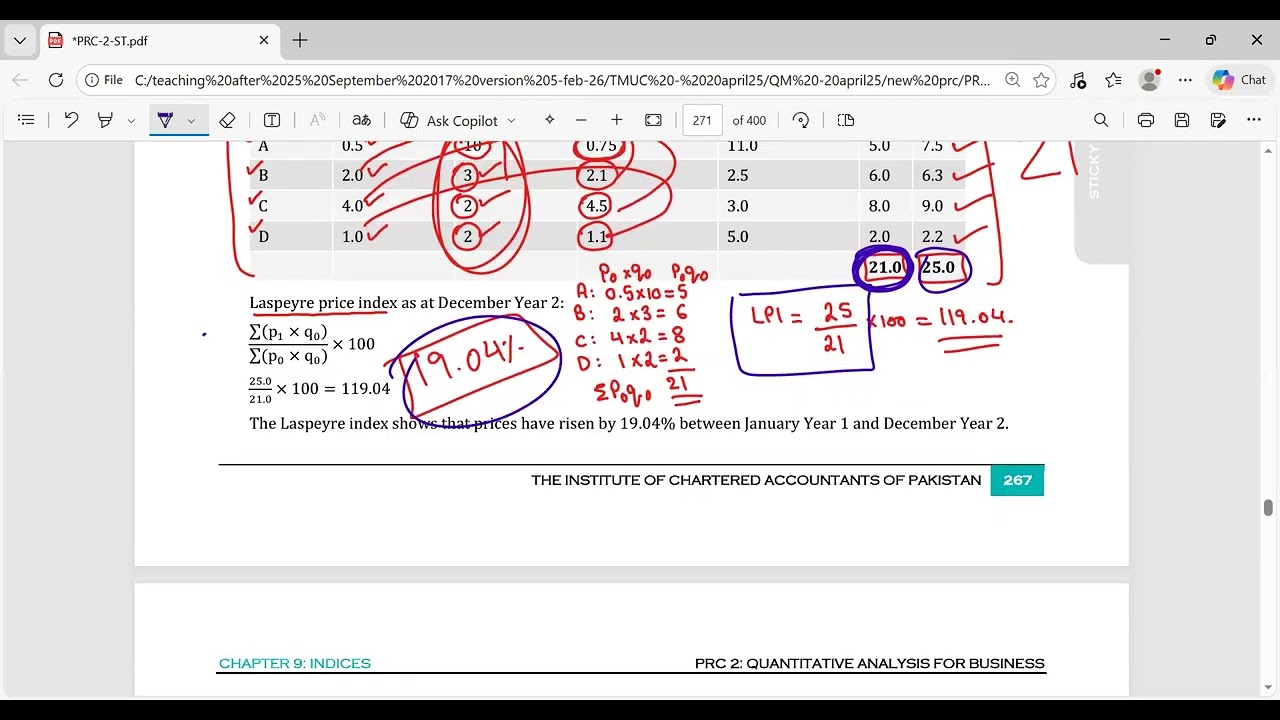The height and width of the screenshot is (720, 1280).
Task: Print the PDF document
Action: coord(1146,120)
